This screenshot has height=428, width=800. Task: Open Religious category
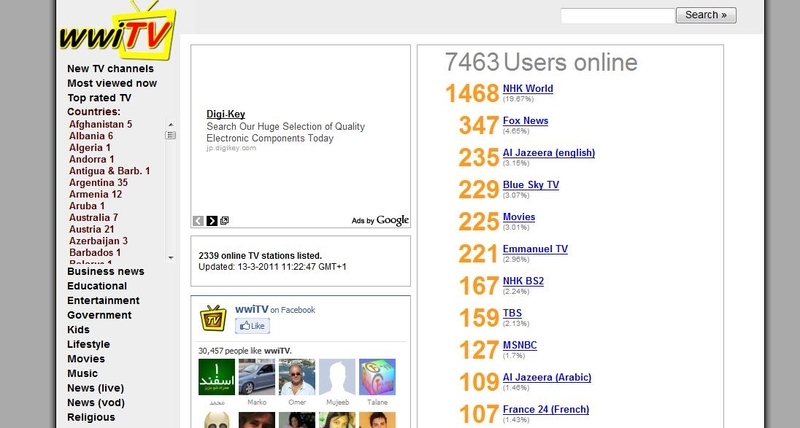coord(91,417)
